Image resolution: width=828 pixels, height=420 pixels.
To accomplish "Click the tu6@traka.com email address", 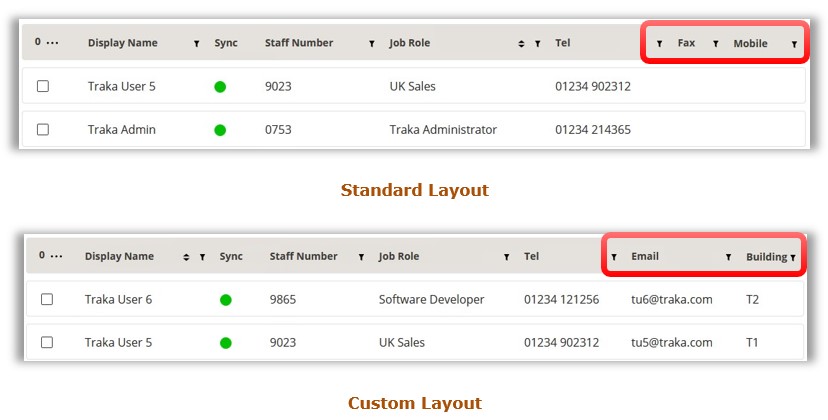I will click(x=671, y=300).
